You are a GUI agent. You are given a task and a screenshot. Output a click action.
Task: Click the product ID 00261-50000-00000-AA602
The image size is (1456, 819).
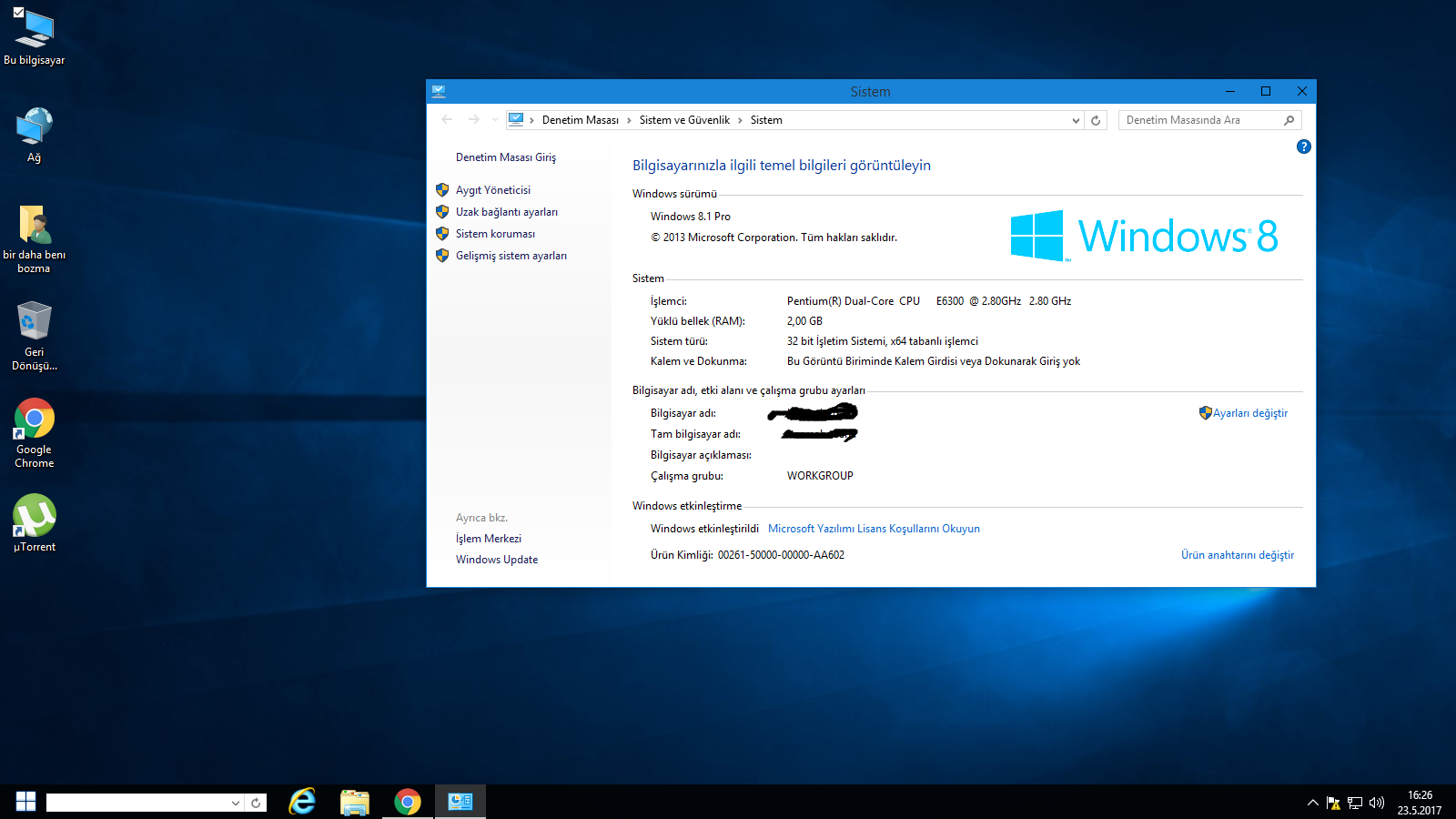point(781,555)
